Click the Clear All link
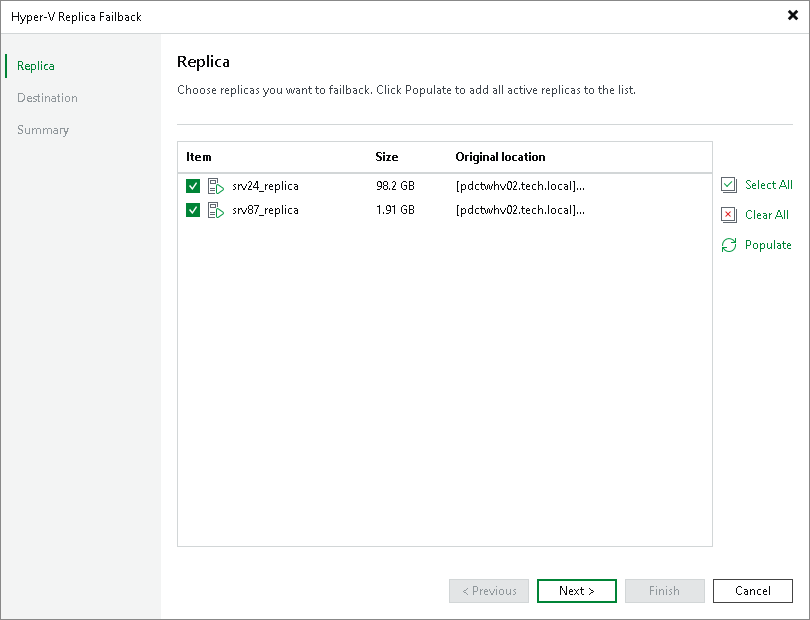The width and height of the screenshot is (810, 620). (x=767, y=214)
